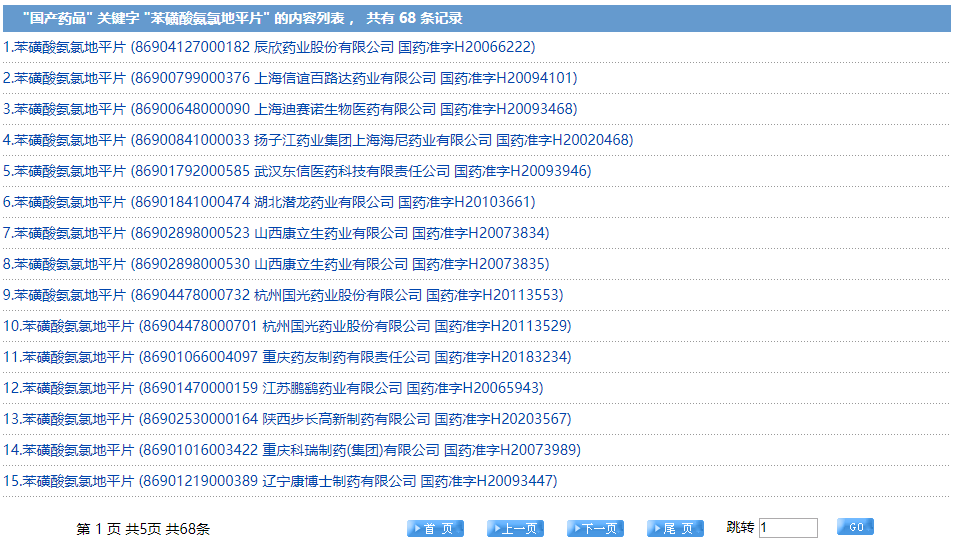Open record 4 from 扬子江药业集团上海海尼
This screenshot has width=956, height=553.
pyautogui.click(x=317, y=140)
